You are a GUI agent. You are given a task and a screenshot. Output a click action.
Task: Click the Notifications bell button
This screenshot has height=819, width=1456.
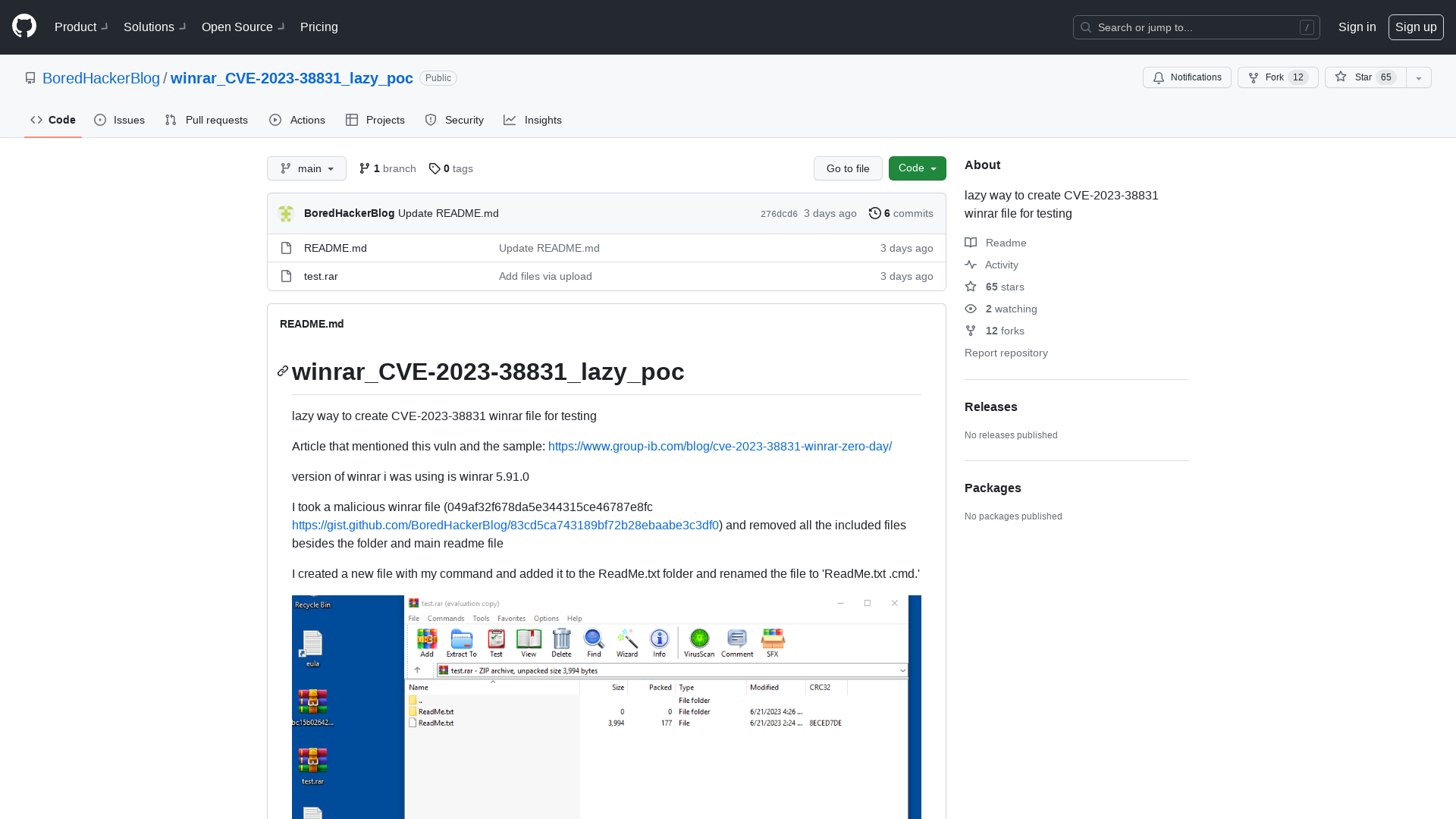coord(1187,77)
